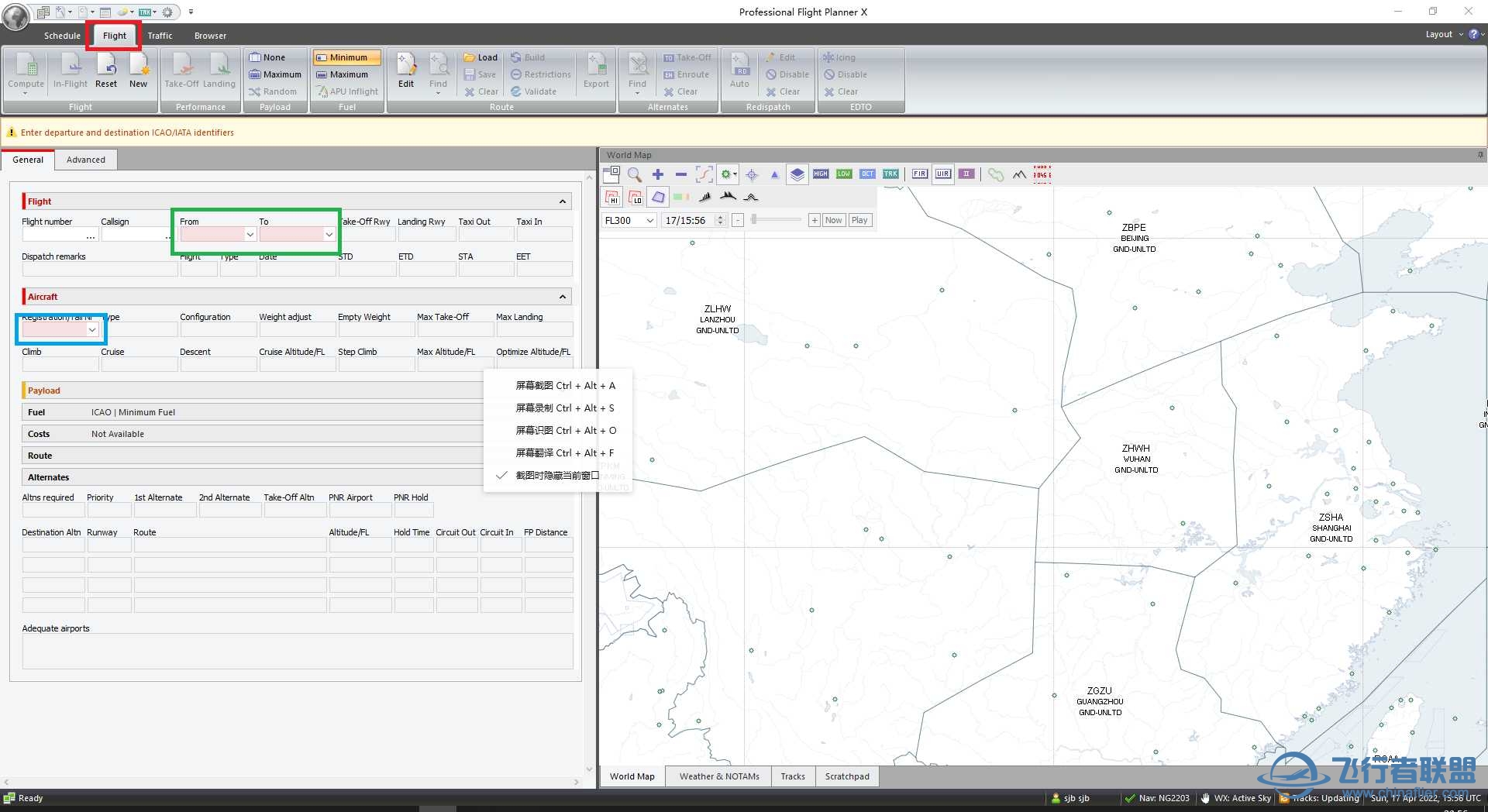Open the Tracks tab

point(793,776)
